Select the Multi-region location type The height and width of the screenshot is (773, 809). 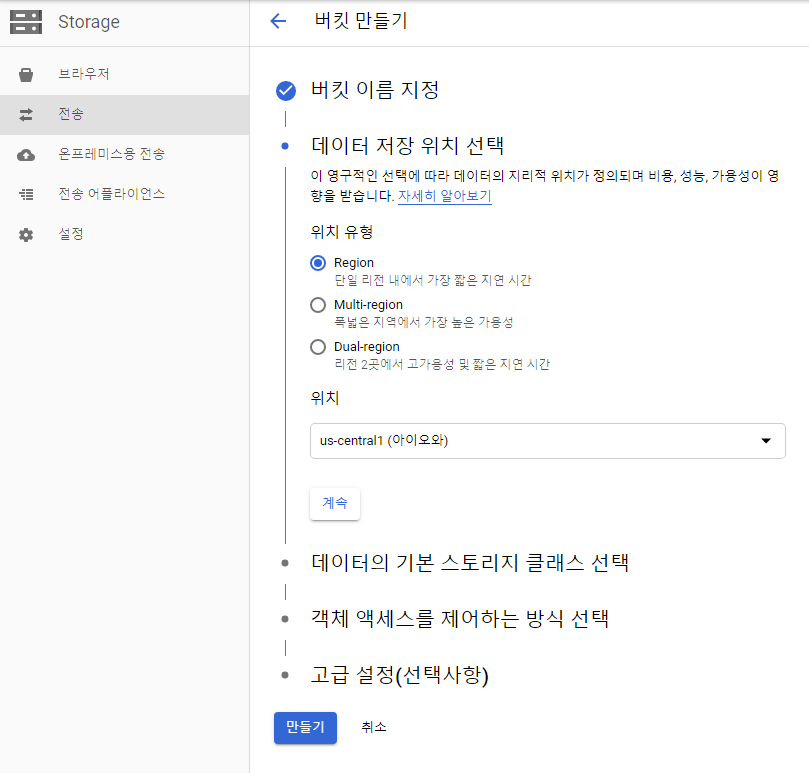tap(318, 305)
